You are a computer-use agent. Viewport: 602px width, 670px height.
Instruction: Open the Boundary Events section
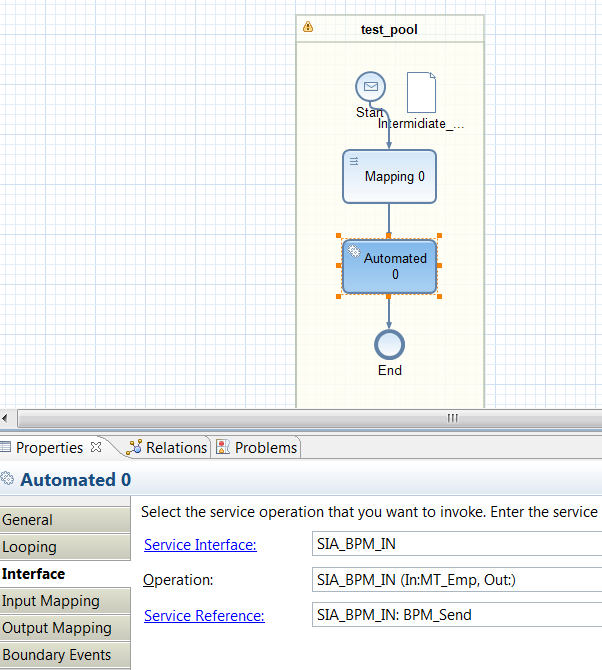(65, 655)
